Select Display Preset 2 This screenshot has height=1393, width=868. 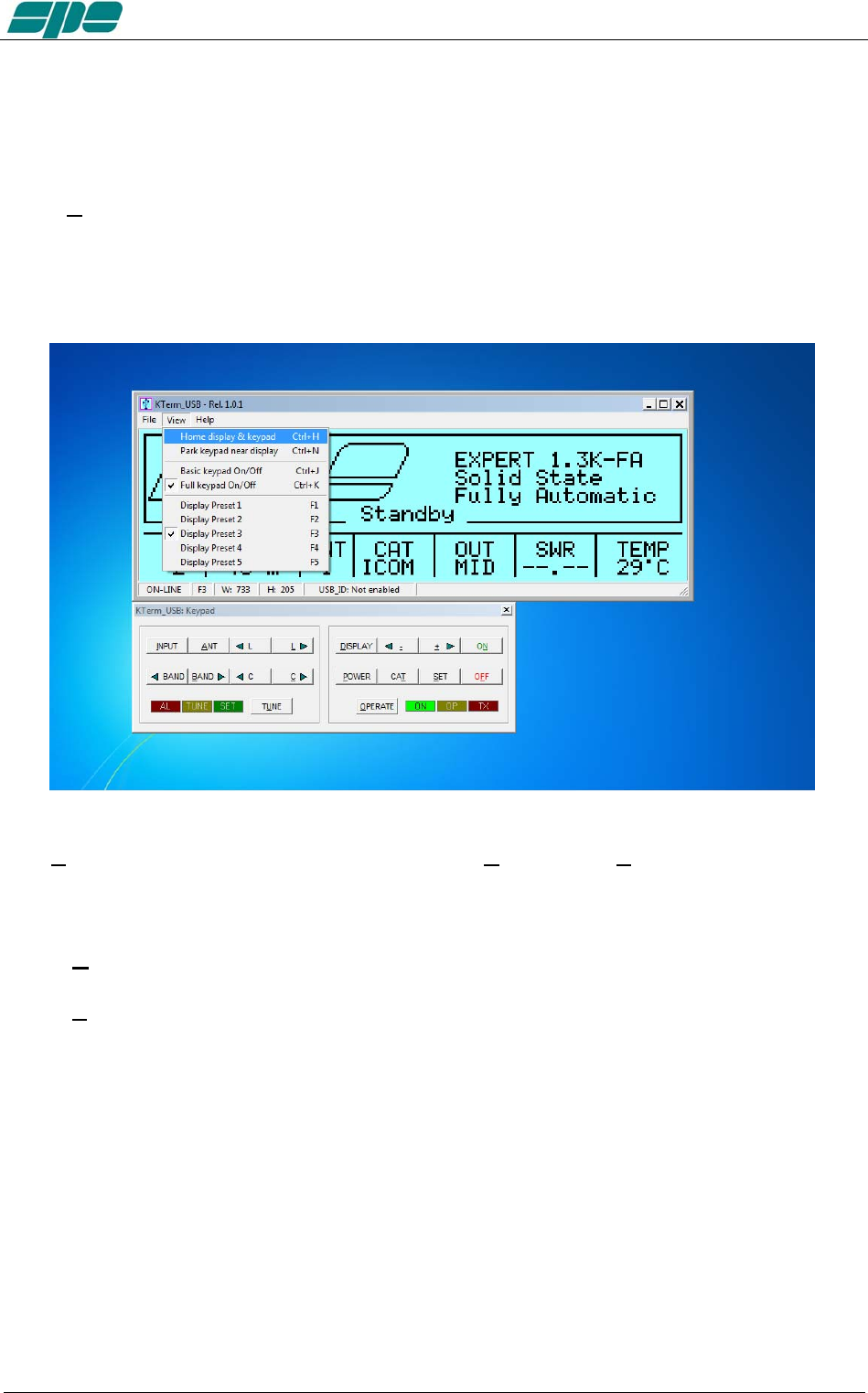245,520
